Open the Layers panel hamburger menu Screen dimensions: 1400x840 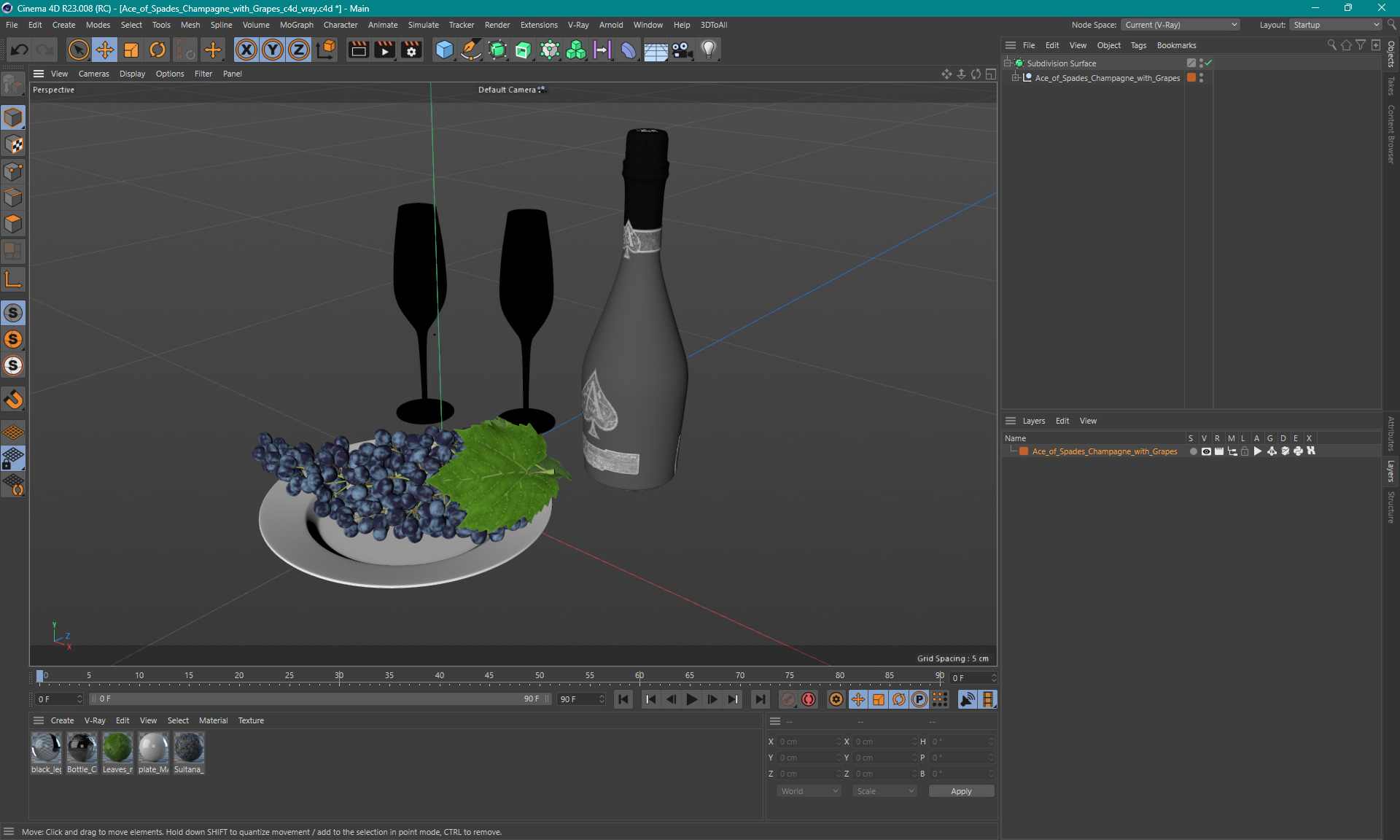coord(1011,421)
